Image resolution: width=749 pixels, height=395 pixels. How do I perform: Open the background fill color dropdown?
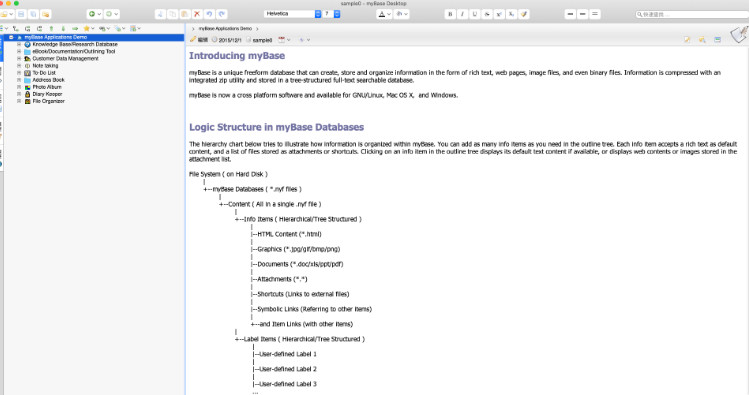(x=402, y=14)
